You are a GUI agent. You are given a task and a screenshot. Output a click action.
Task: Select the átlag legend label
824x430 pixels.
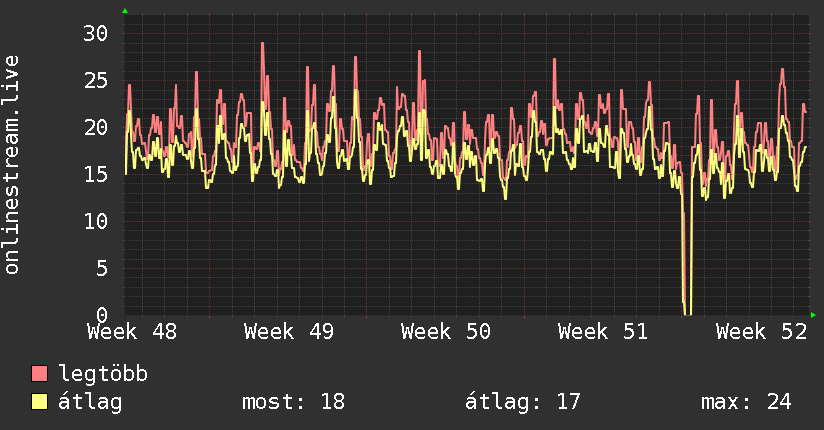90,402
